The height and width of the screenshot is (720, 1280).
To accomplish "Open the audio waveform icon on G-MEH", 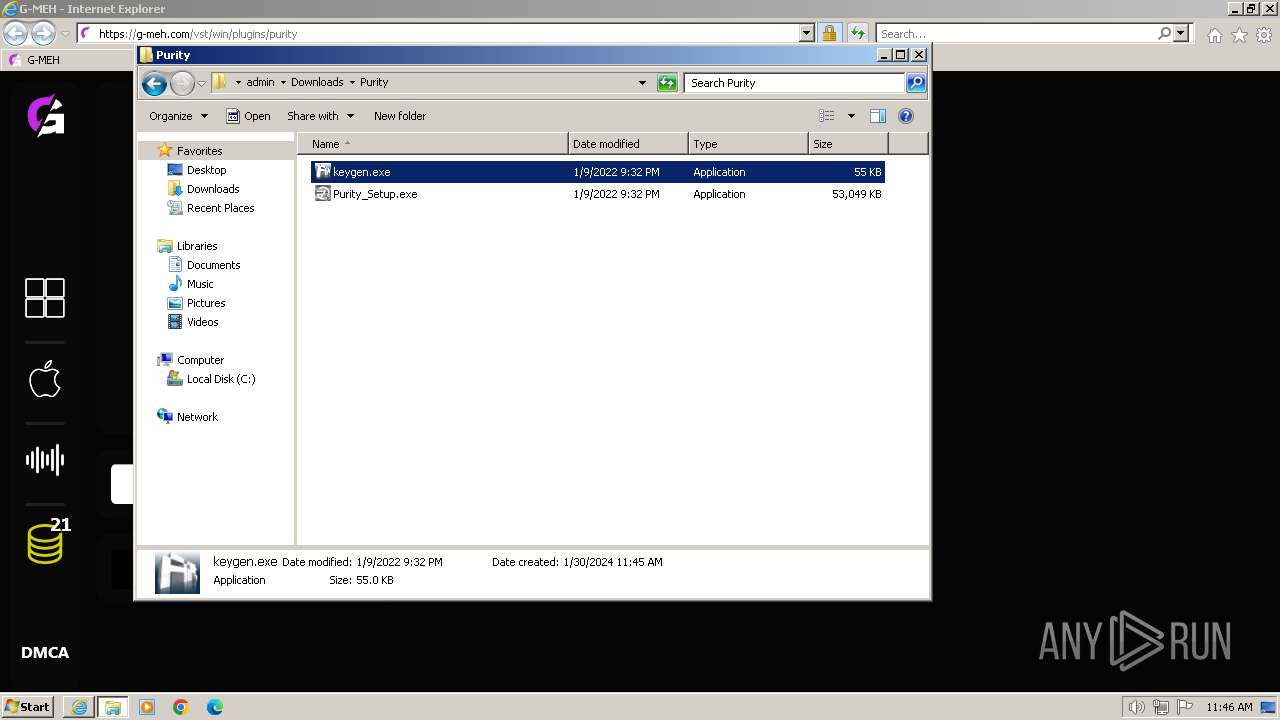I will (45, 460).
